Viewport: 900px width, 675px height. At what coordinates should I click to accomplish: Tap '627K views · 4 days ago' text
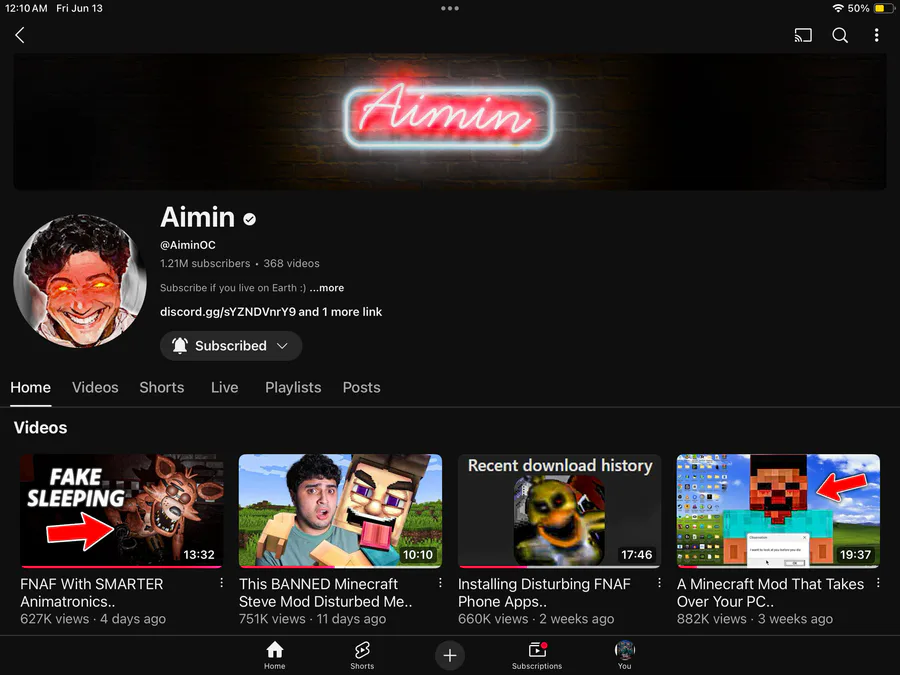click(93, 619)
